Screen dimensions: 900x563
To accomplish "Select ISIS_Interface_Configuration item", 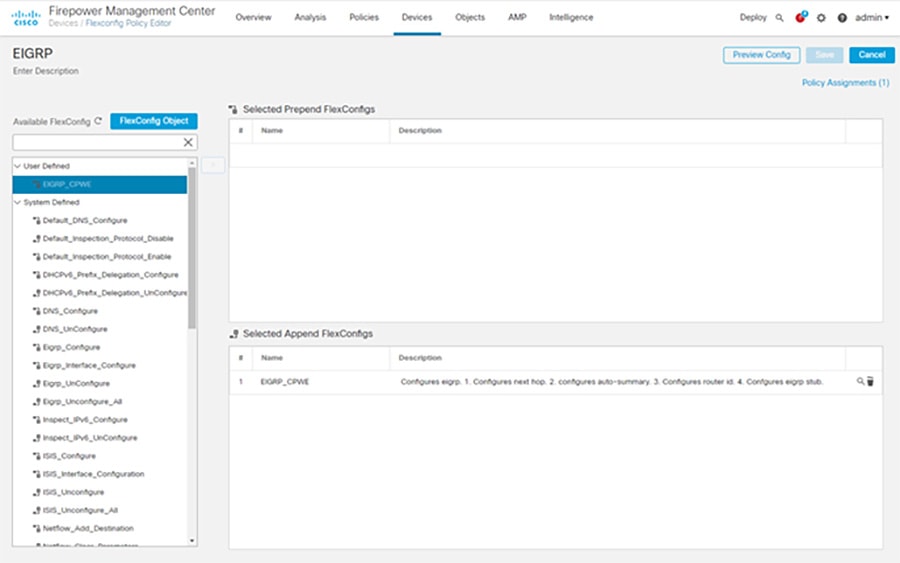I will point(93,473).
